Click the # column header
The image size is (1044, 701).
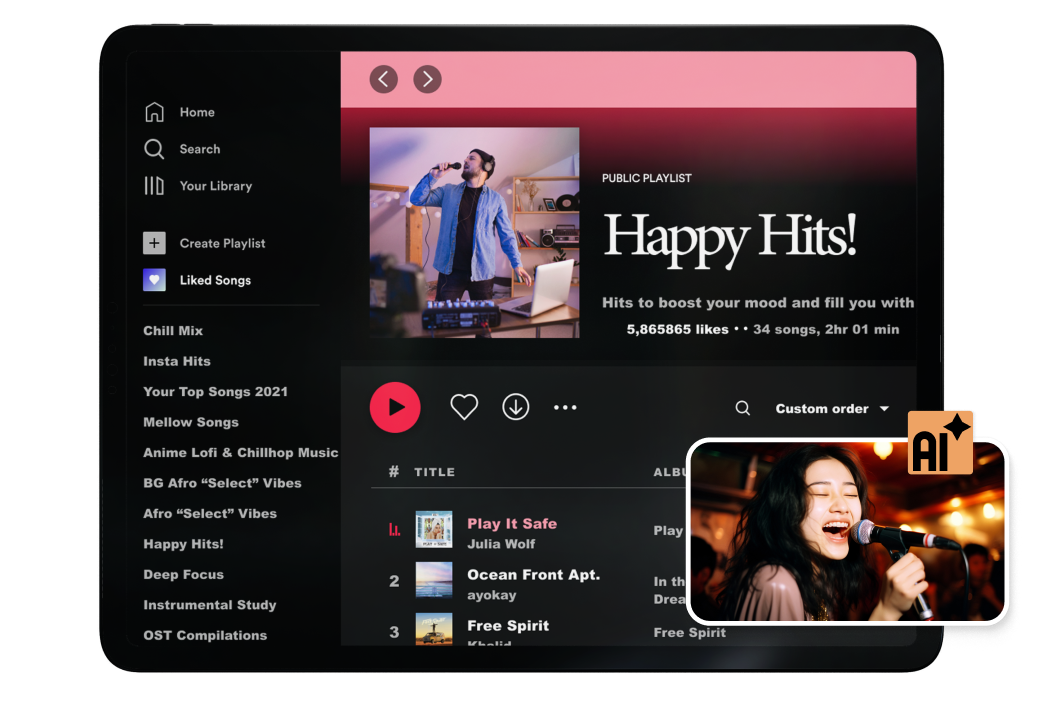click(394, 471)
